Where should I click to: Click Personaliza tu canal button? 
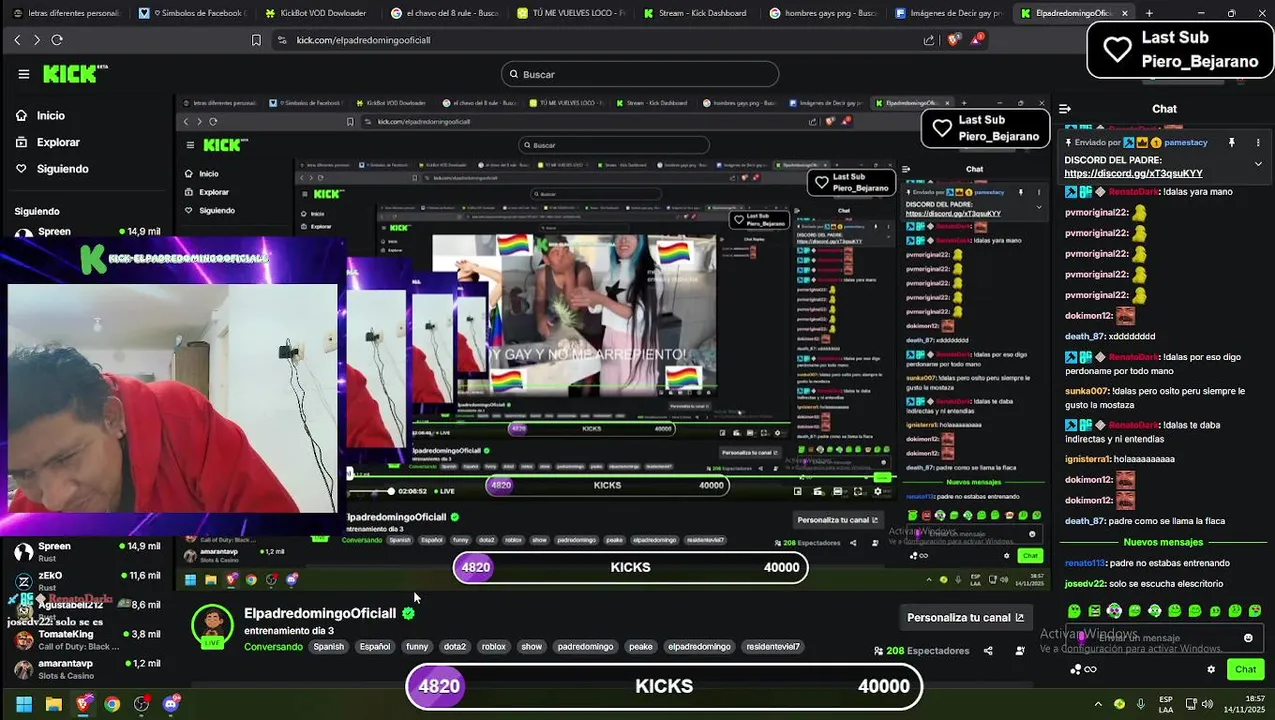pos(965,617)
